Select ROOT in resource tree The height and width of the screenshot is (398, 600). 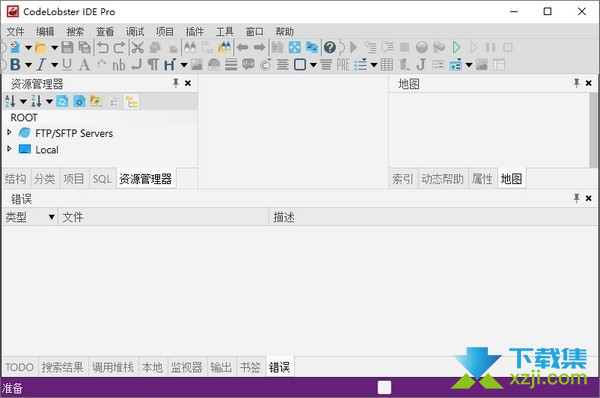[24, 117]
